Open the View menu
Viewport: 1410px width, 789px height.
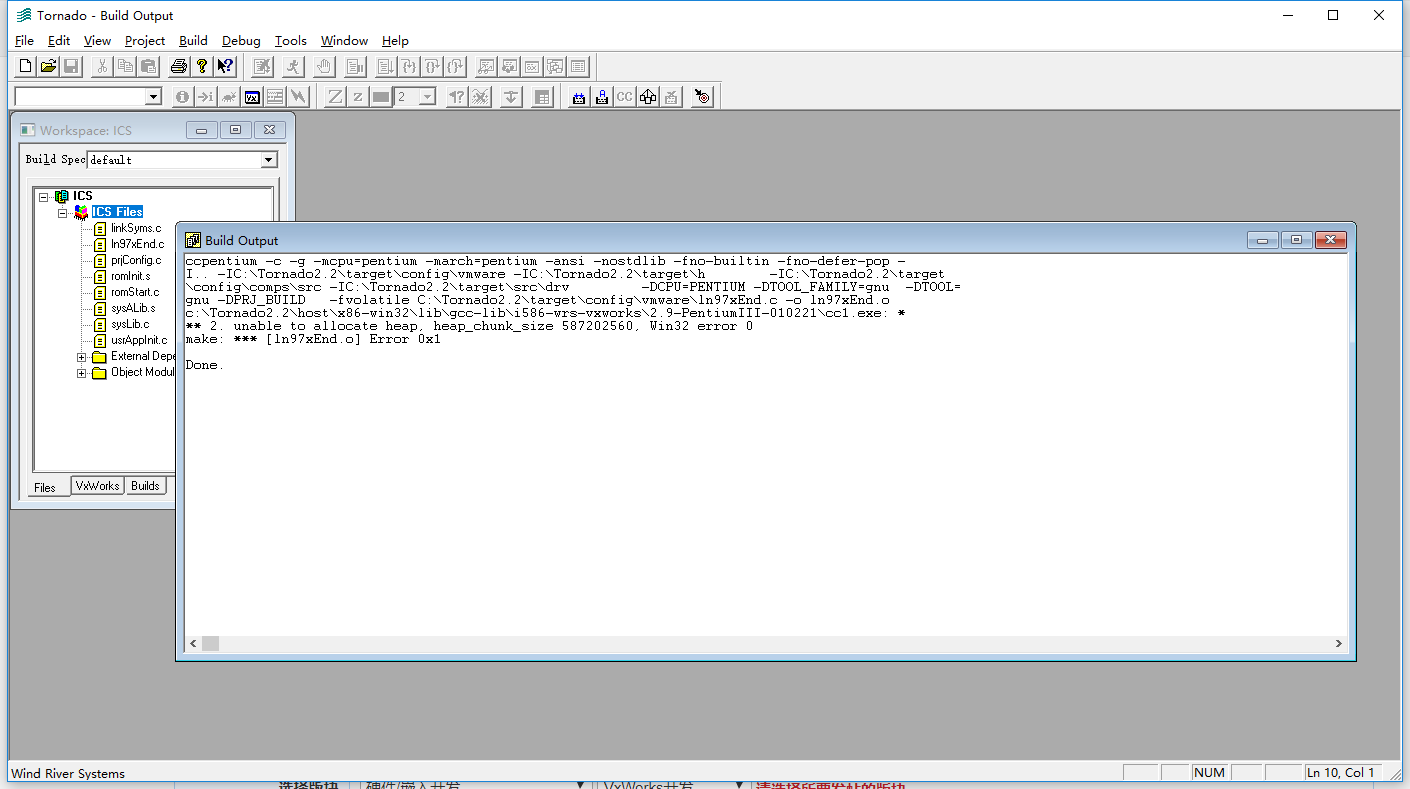[97, 41]
